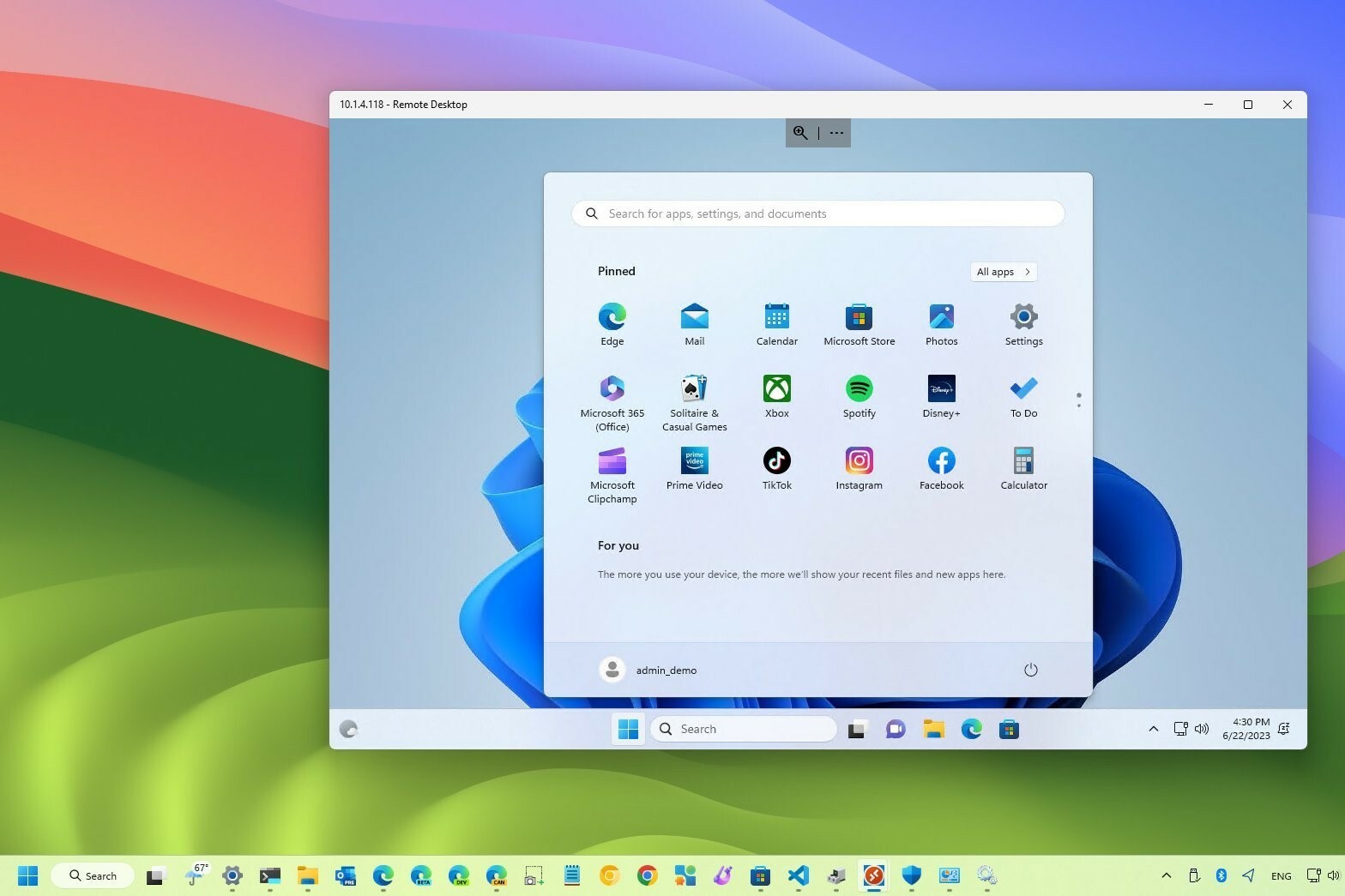Launch Spotify from Start menu
This screenshot has height=896, width=1345.
tap(859, 396)
